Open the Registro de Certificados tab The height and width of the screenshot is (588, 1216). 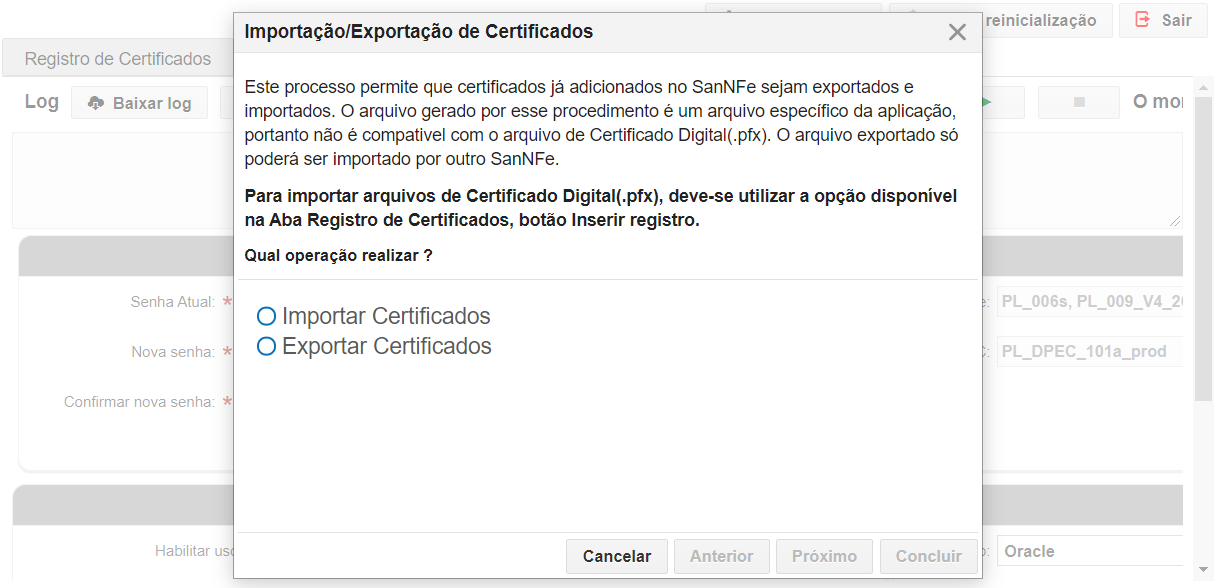tap(118, 59)
